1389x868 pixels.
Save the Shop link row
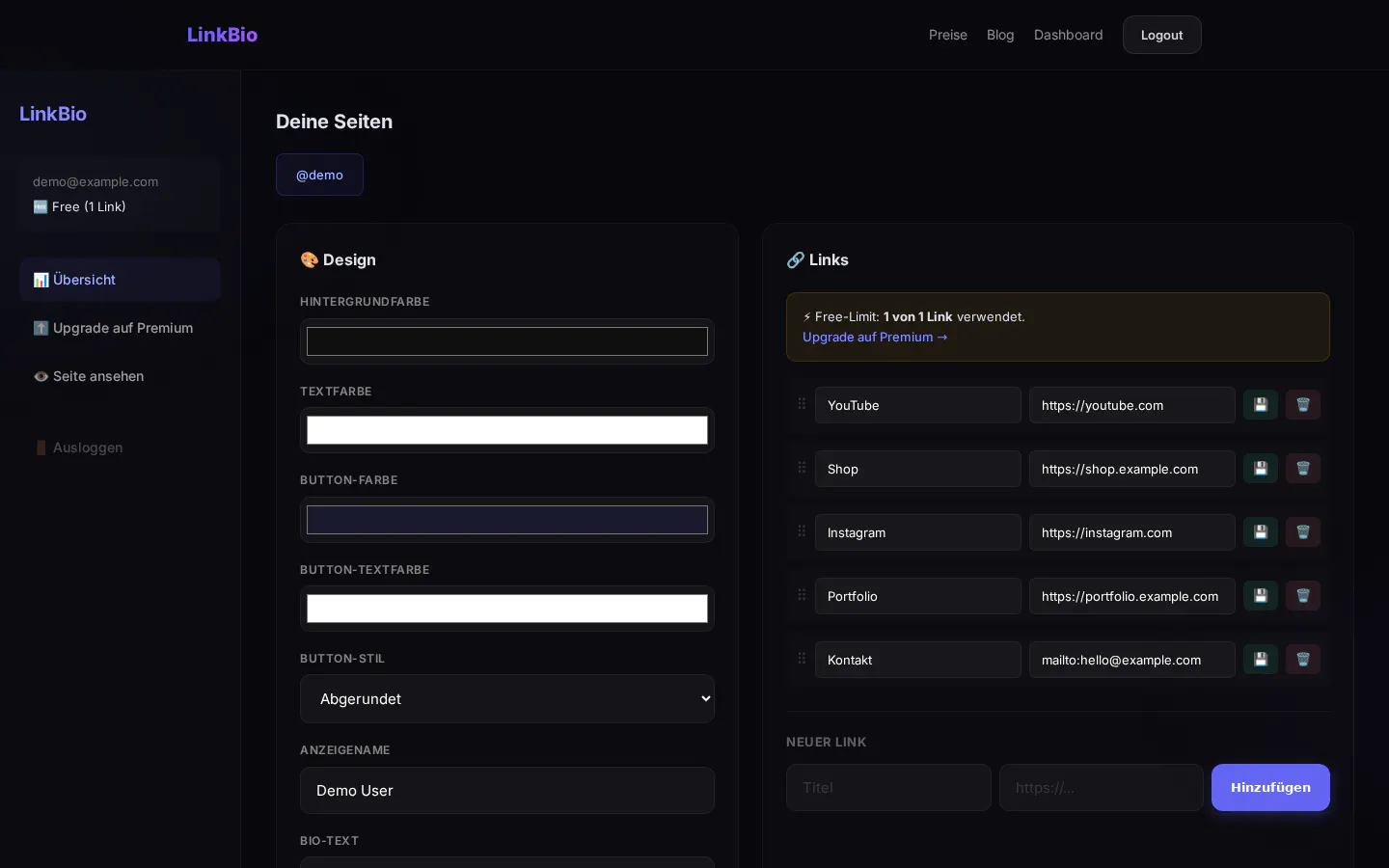point(1261,469)
